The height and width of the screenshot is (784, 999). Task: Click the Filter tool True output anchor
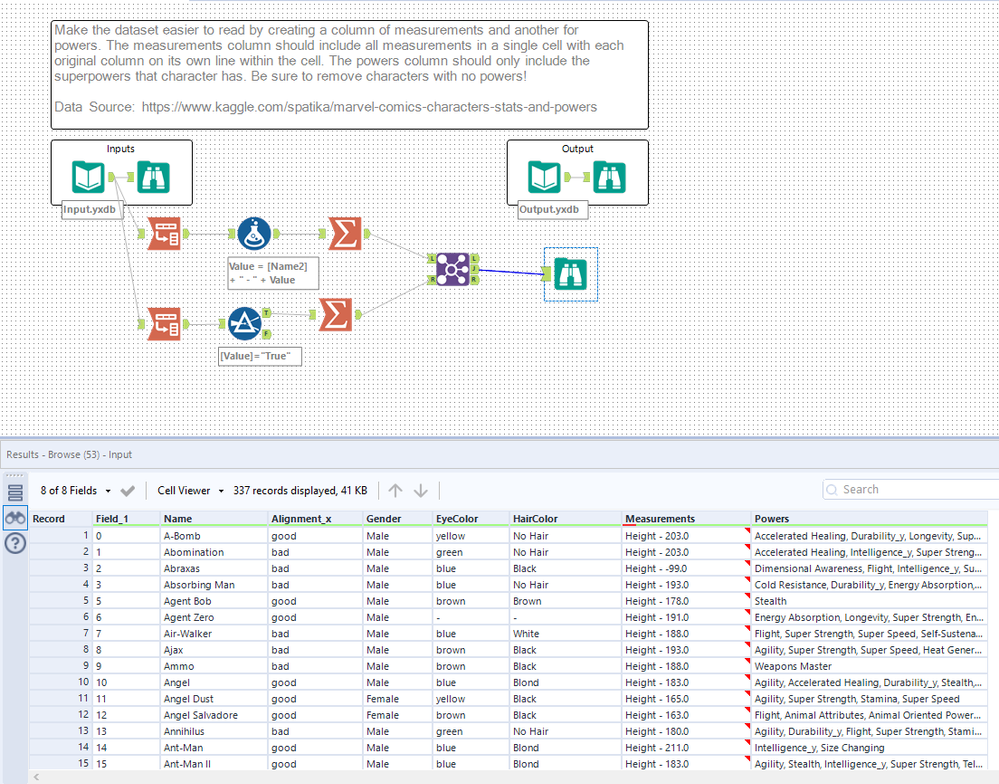click(266, 313)
